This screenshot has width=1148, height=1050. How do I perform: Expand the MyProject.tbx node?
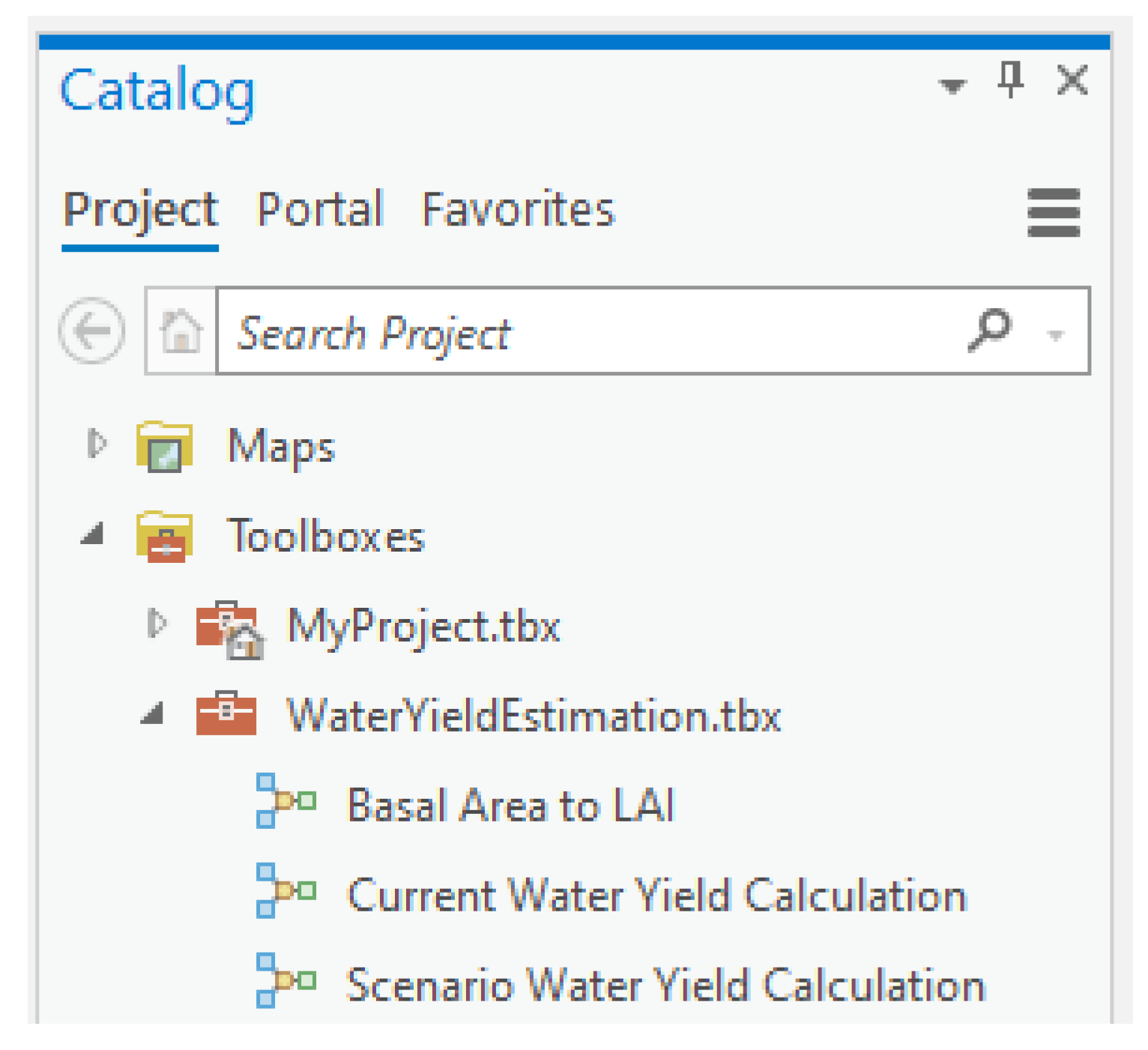point(156,623)
